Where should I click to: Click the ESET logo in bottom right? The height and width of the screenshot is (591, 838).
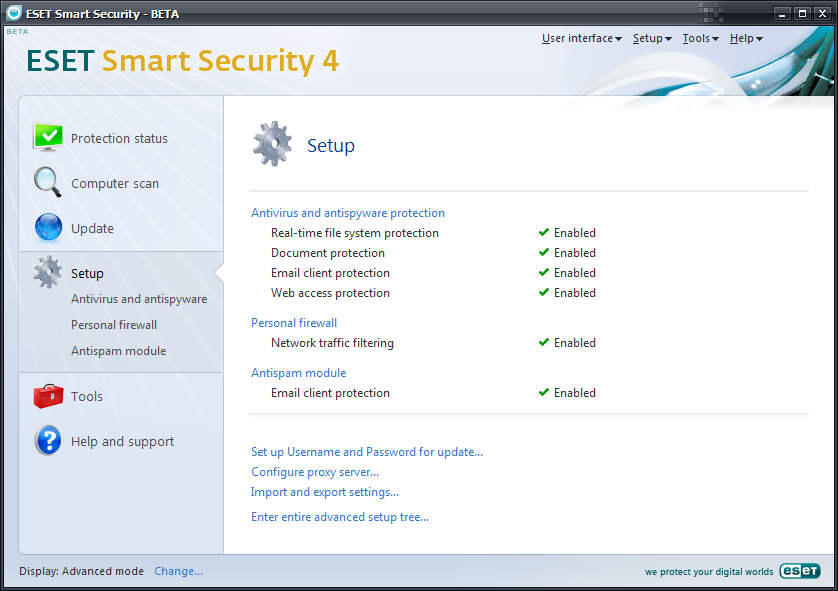tap(800, 572)
